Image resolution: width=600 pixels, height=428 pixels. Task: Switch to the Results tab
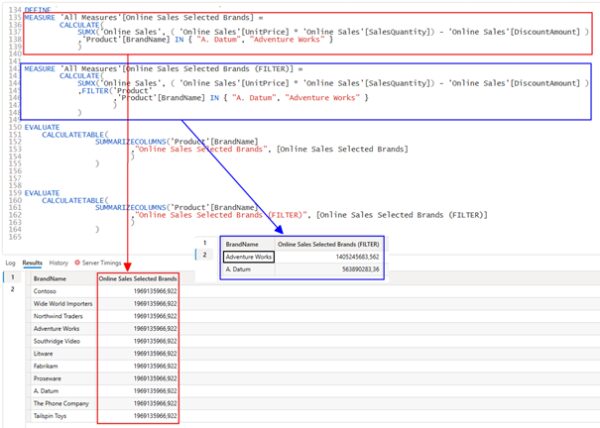pyautogui.click(x=32, y=262)
